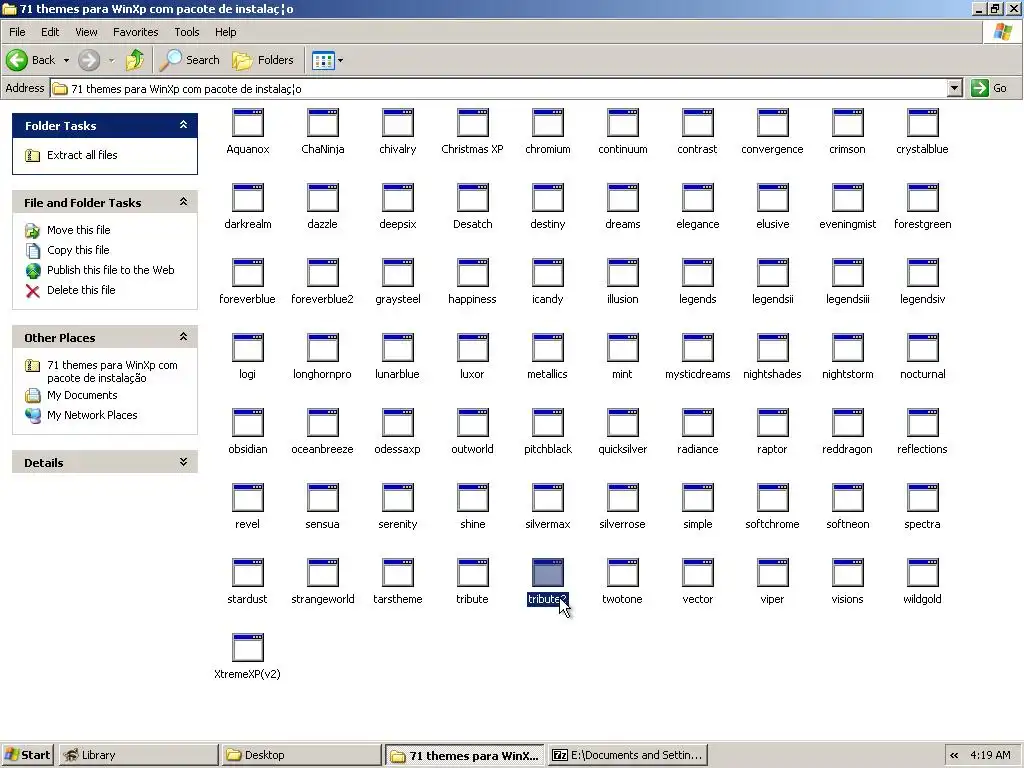The height and width of the screenshot is (768, 1024).
Task: Switch to the E:\Documents and Settin... taskbar window
Action: [x=628, y=755]
